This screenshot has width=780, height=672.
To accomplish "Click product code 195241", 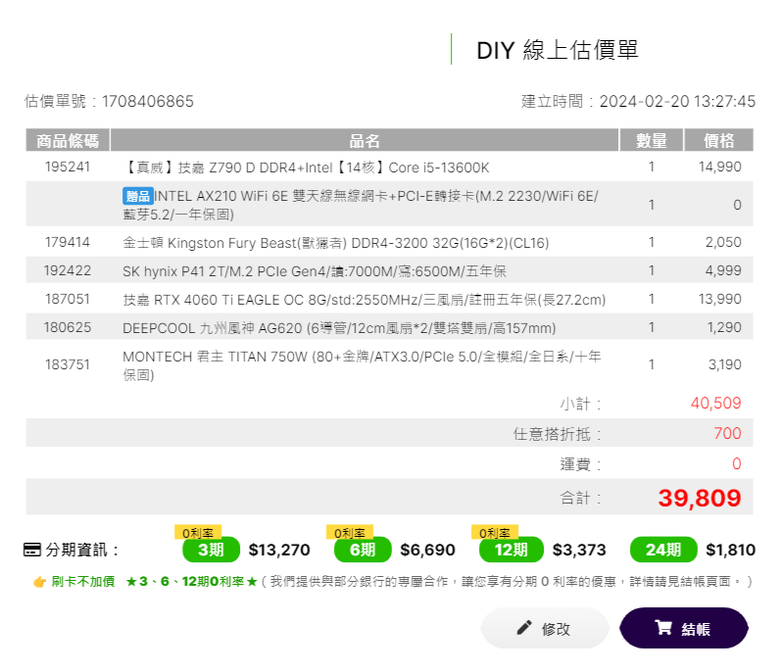I will 67,167.
